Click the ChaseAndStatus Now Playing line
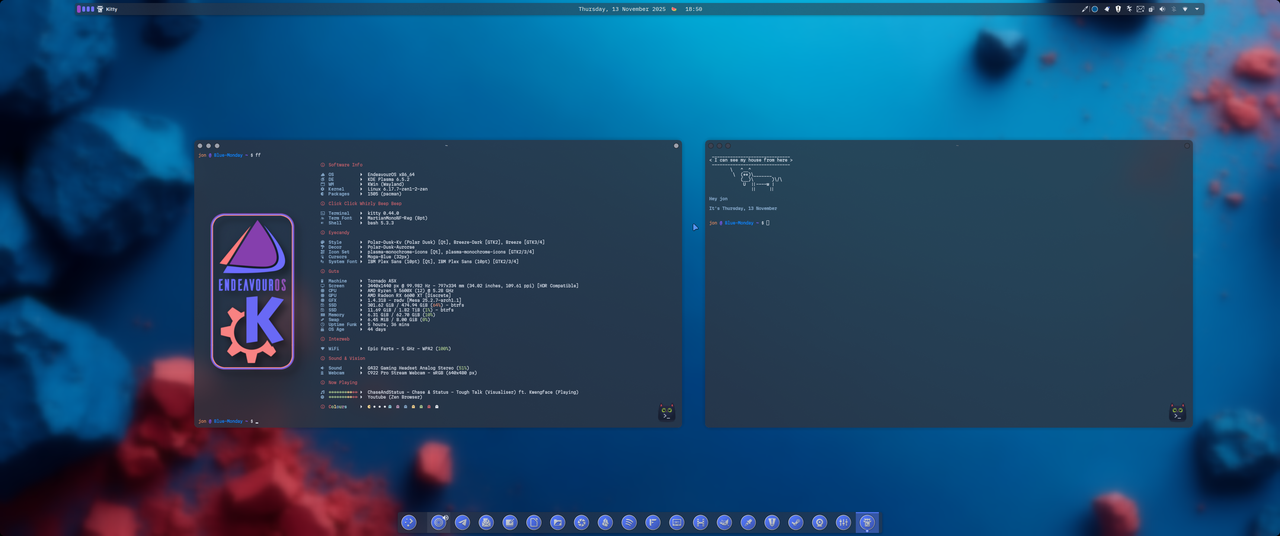This screenshot has height=536, width=1280. pyautogui.click(x=473, y=392)
